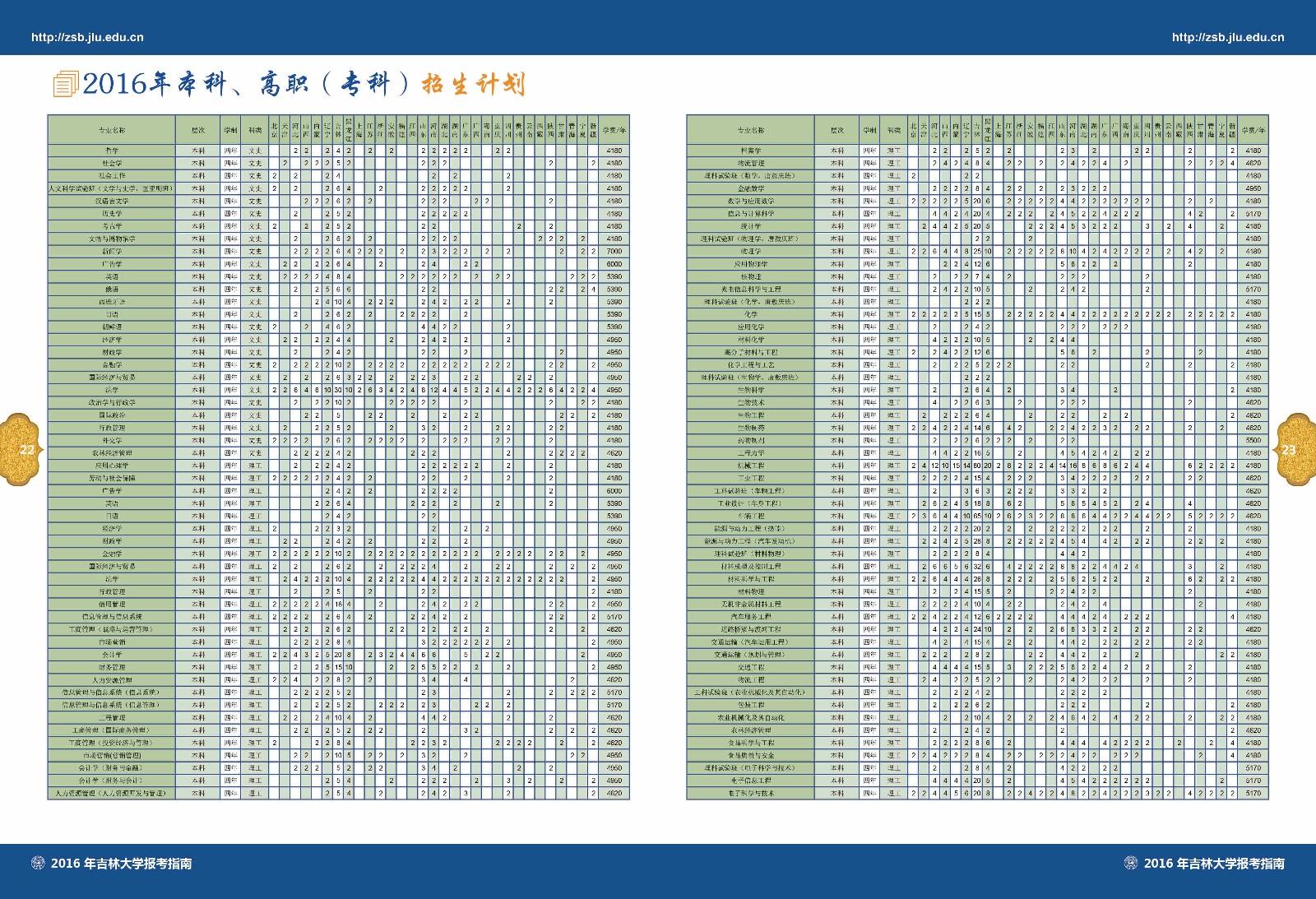Click the right footer text 2016年吉林大学报考指南
The width and height of the screenshot is (1316, 899).
coord(1214,864)
